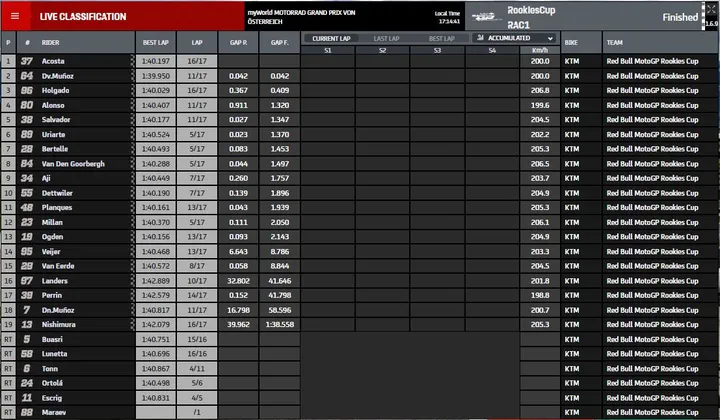720x420 pixels.
Task: Click bike number 37
Action: pos(27,61)
